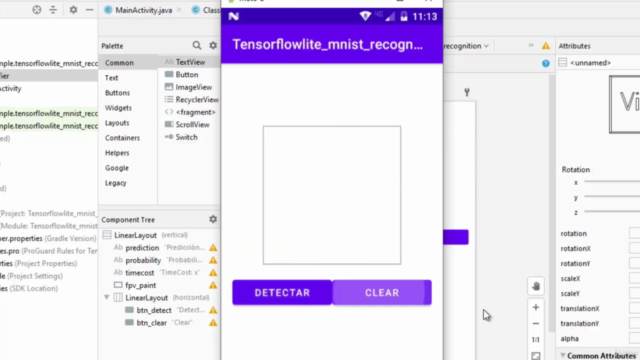
Task: Click the design surface vertical scrollbar
Action: 552,204
